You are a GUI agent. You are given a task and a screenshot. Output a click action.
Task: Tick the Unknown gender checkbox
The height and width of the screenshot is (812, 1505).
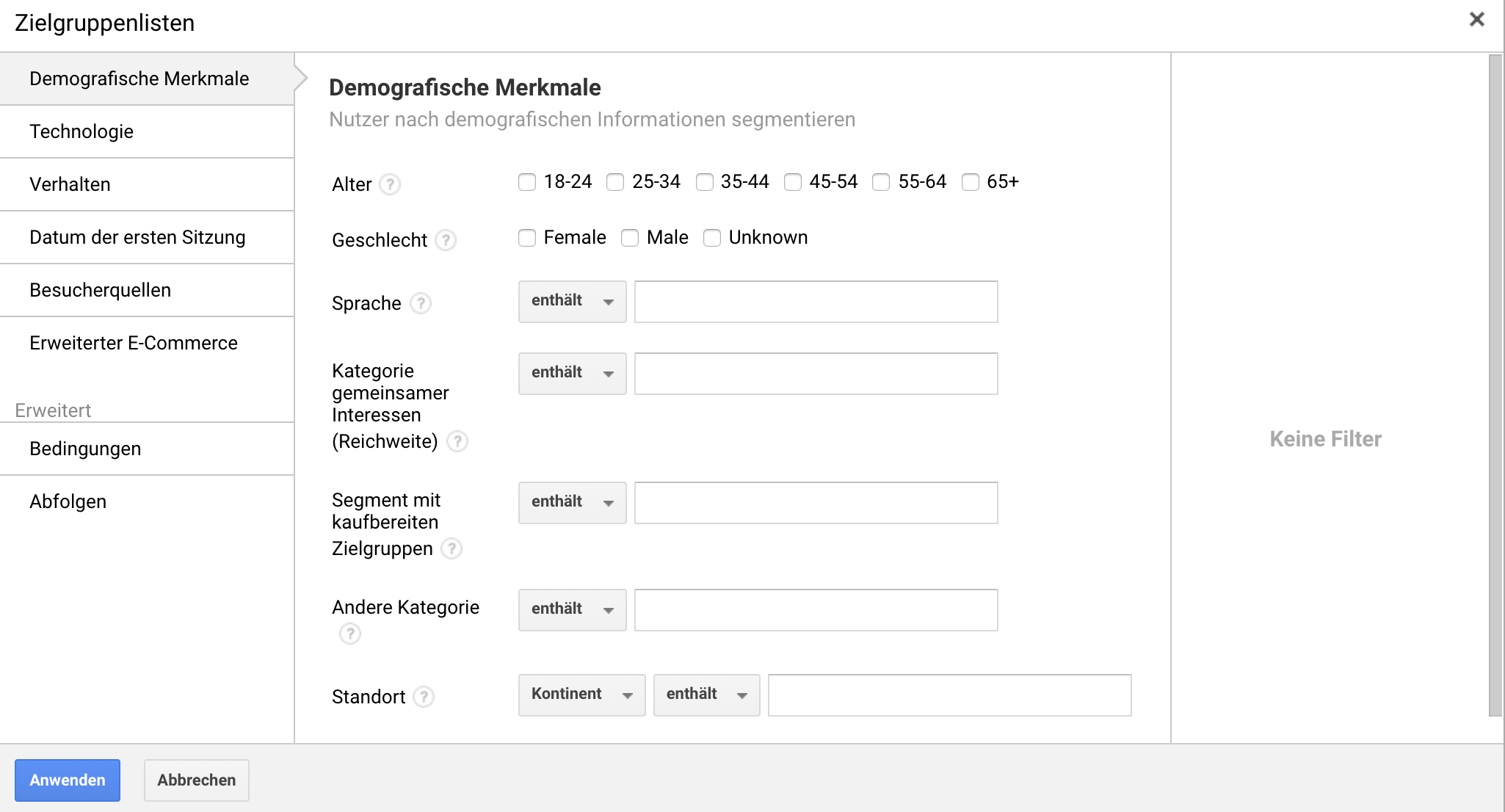point(712,238)
